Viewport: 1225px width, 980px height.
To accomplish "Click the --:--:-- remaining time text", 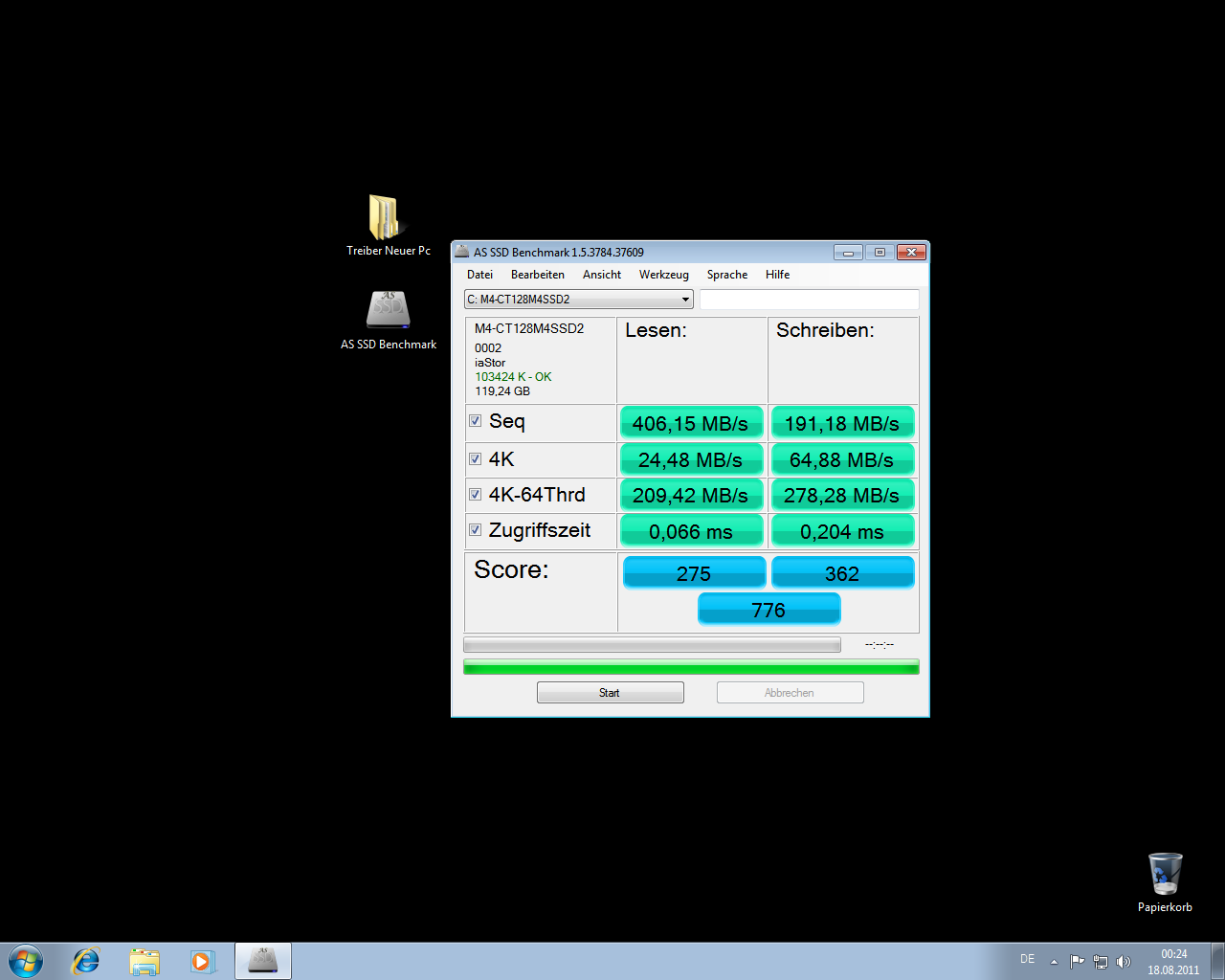I will [880, 644].
